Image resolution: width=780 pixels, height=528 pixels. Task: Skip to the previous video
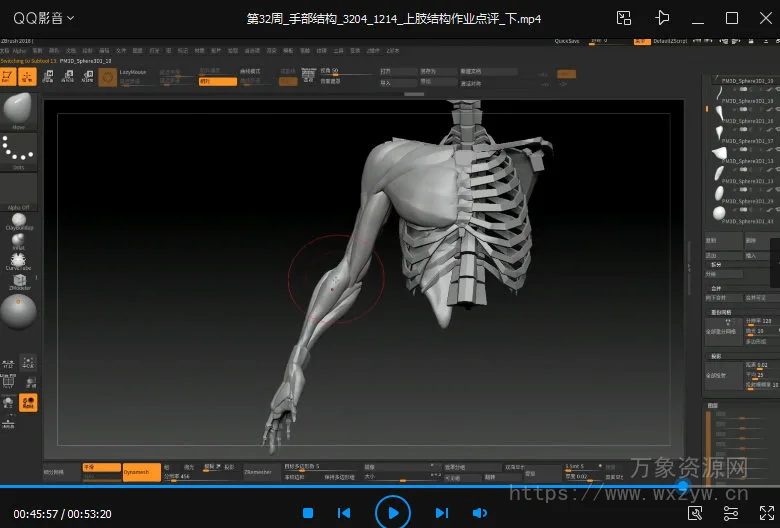344,513
